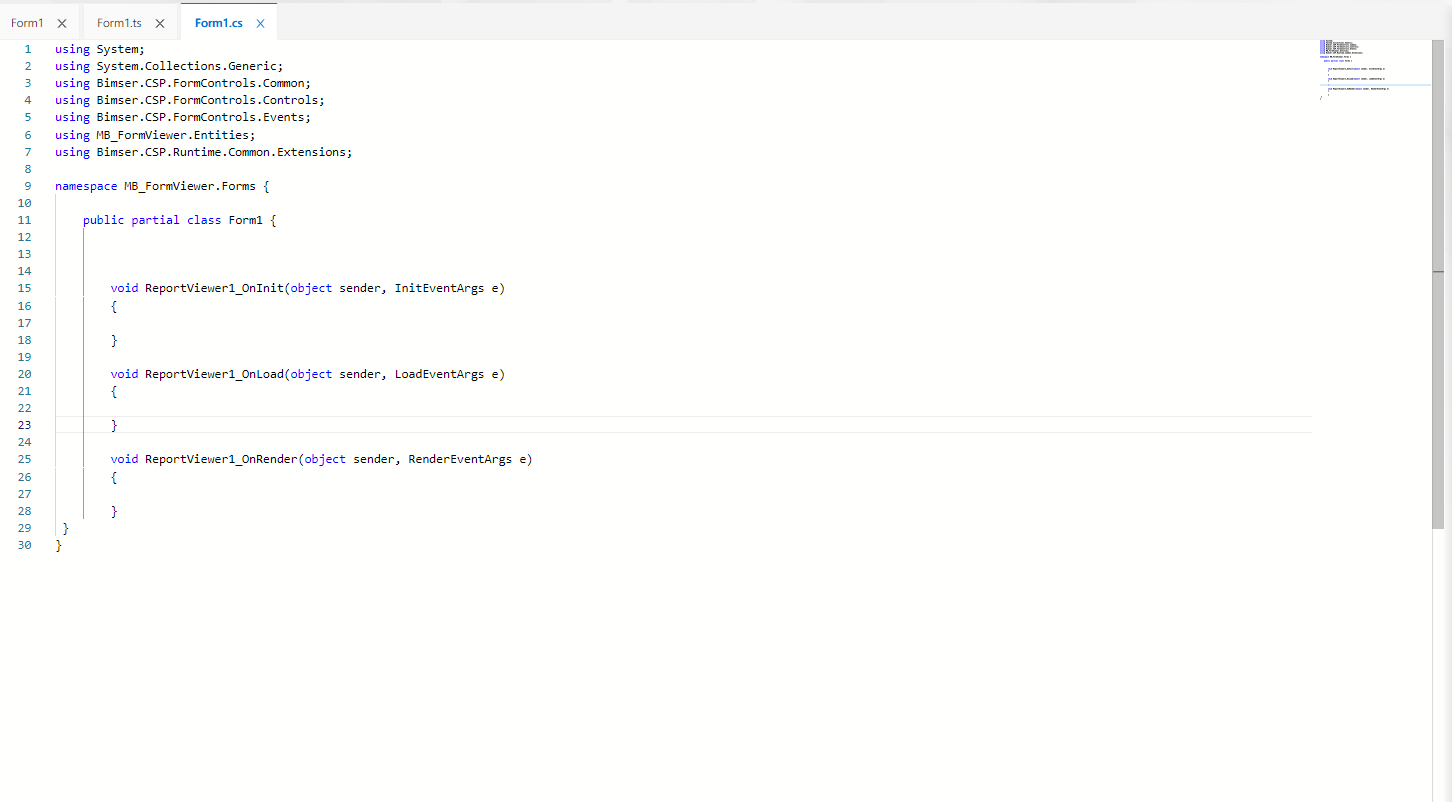Click 'Bimser.CSP.FormControls.Controls' text
The height and width of the screenshot is (802, 1452).
tap(207, 100)
